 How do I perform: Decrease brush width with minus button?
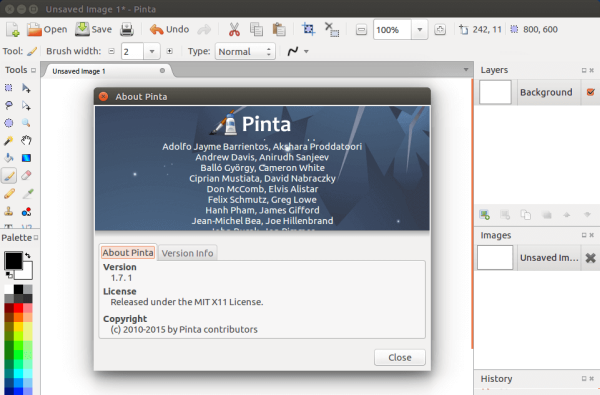[x=111, y=51]
